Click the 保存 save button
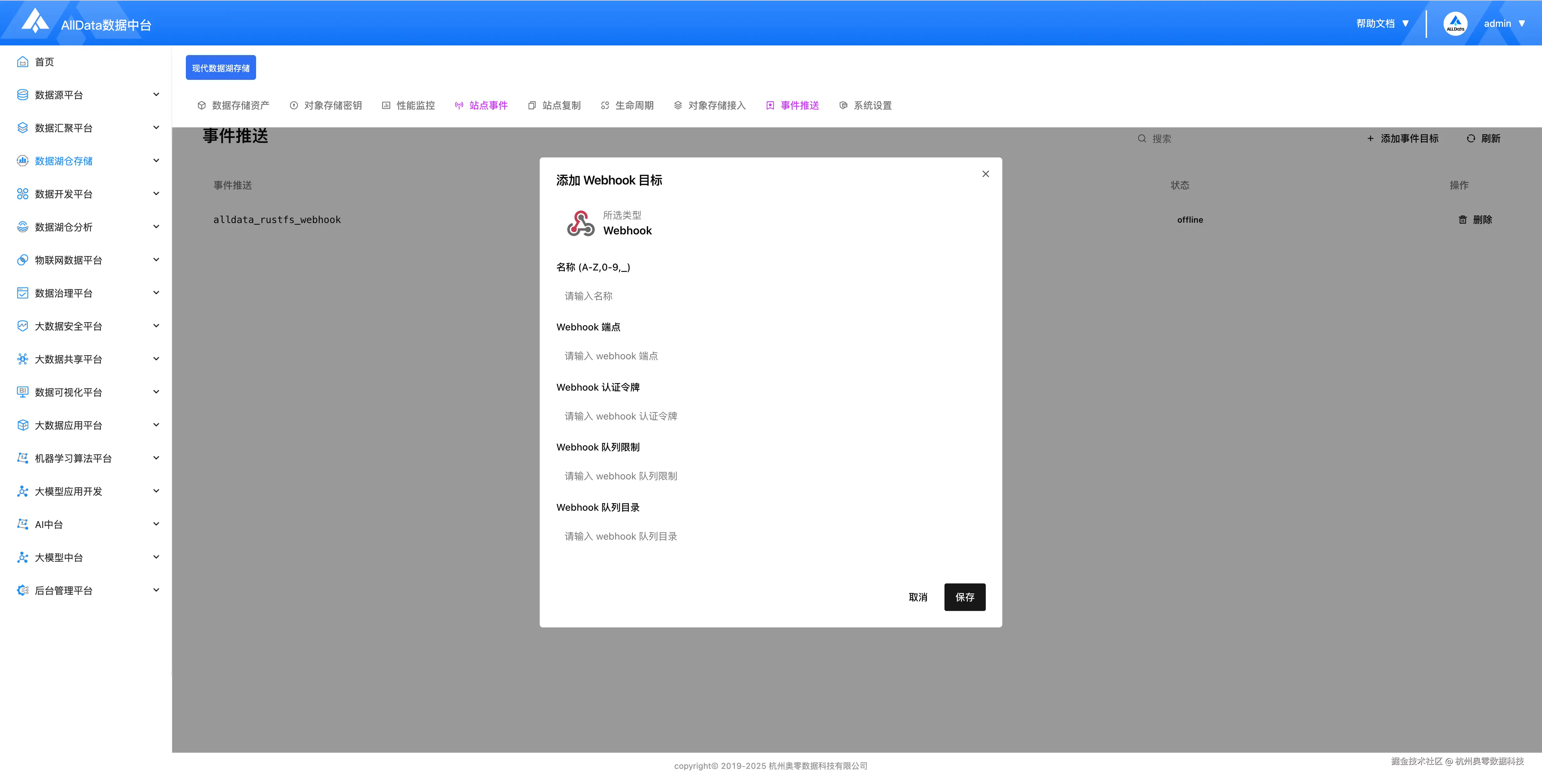1542x784 pixels. coord(964,597)
